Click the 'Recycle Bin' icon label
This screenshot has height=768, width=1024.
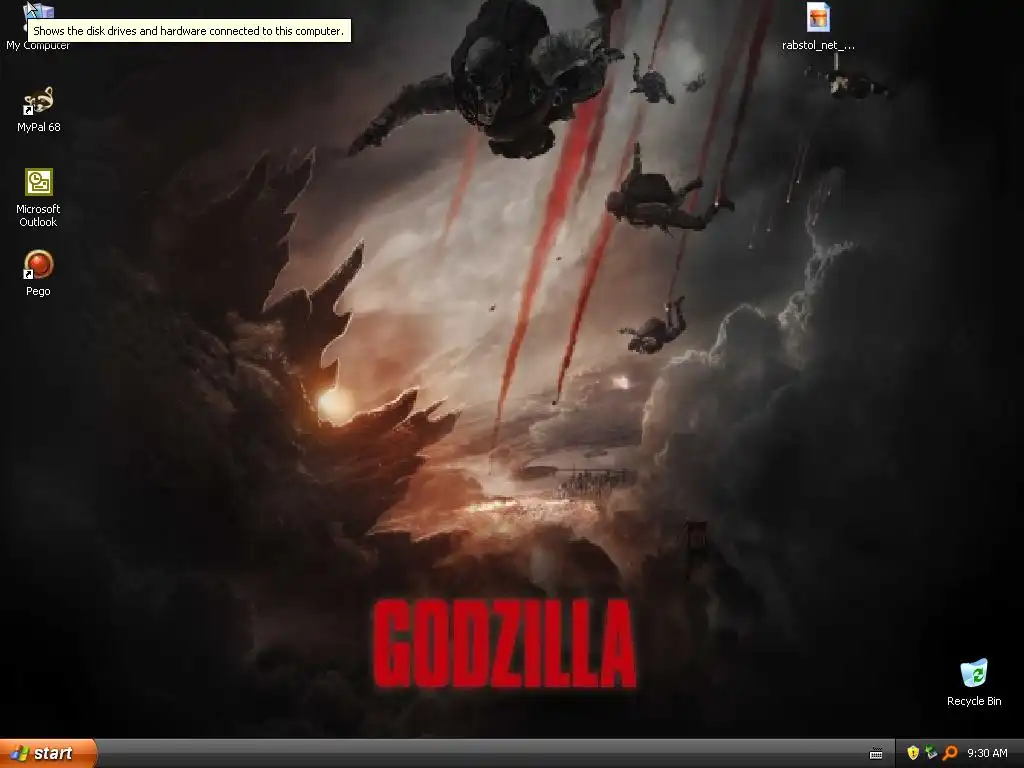974,701
